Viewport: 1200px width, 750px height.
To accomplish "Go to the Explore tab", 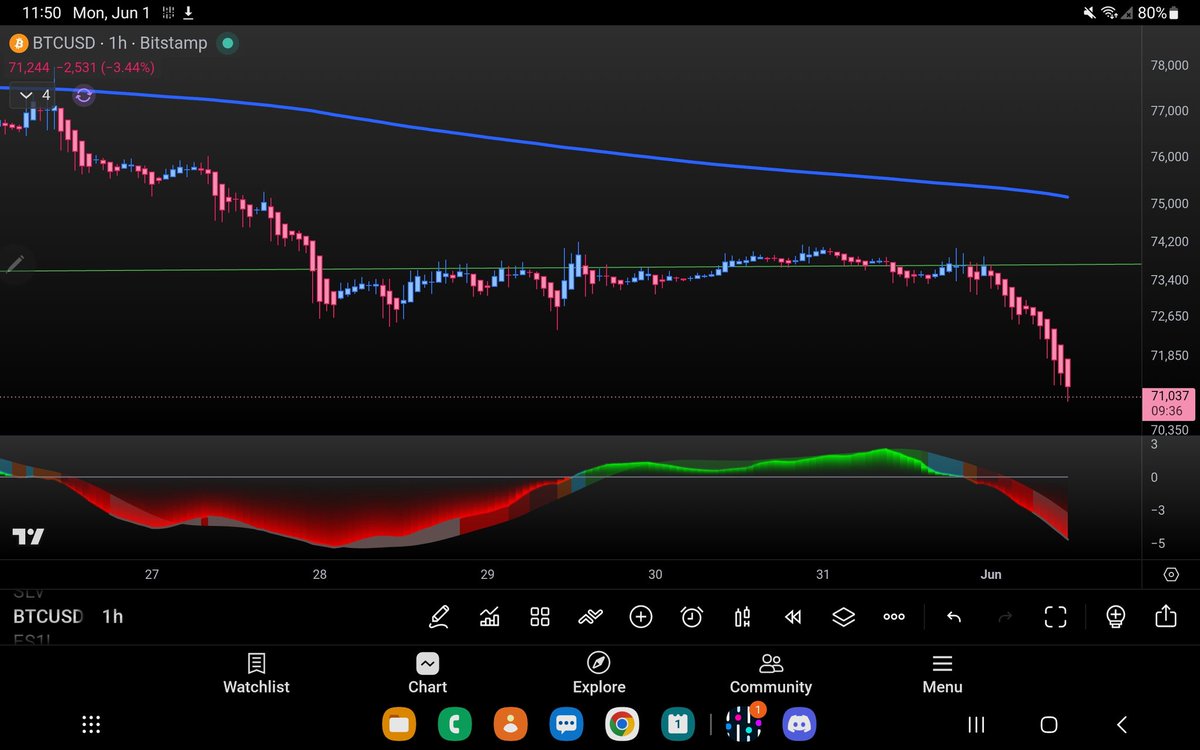I will tap(599, 674).
